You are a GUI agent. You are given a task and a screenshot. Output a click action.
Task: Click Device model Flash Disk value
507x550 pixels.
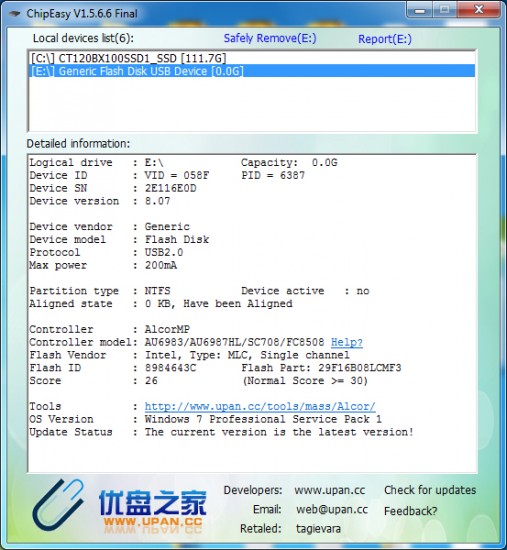pyautogui.click(x=177, y=240)
